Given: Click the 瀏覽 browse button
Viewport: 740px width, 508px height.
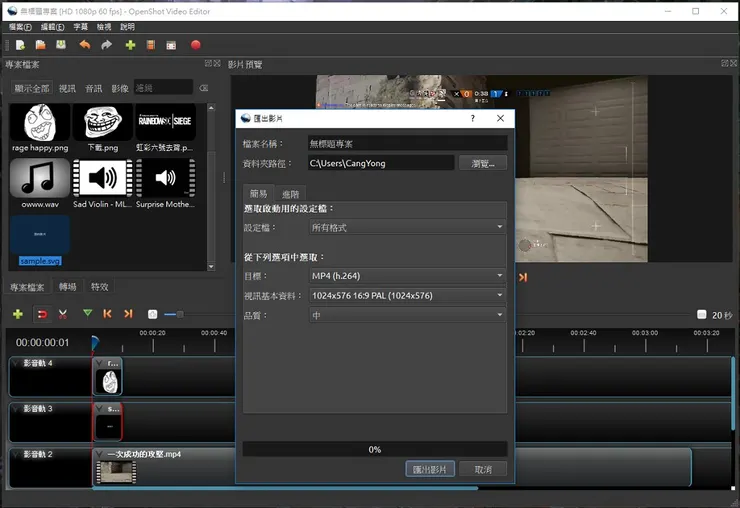Looking at the screenshot, I should [x=483, y=163].
